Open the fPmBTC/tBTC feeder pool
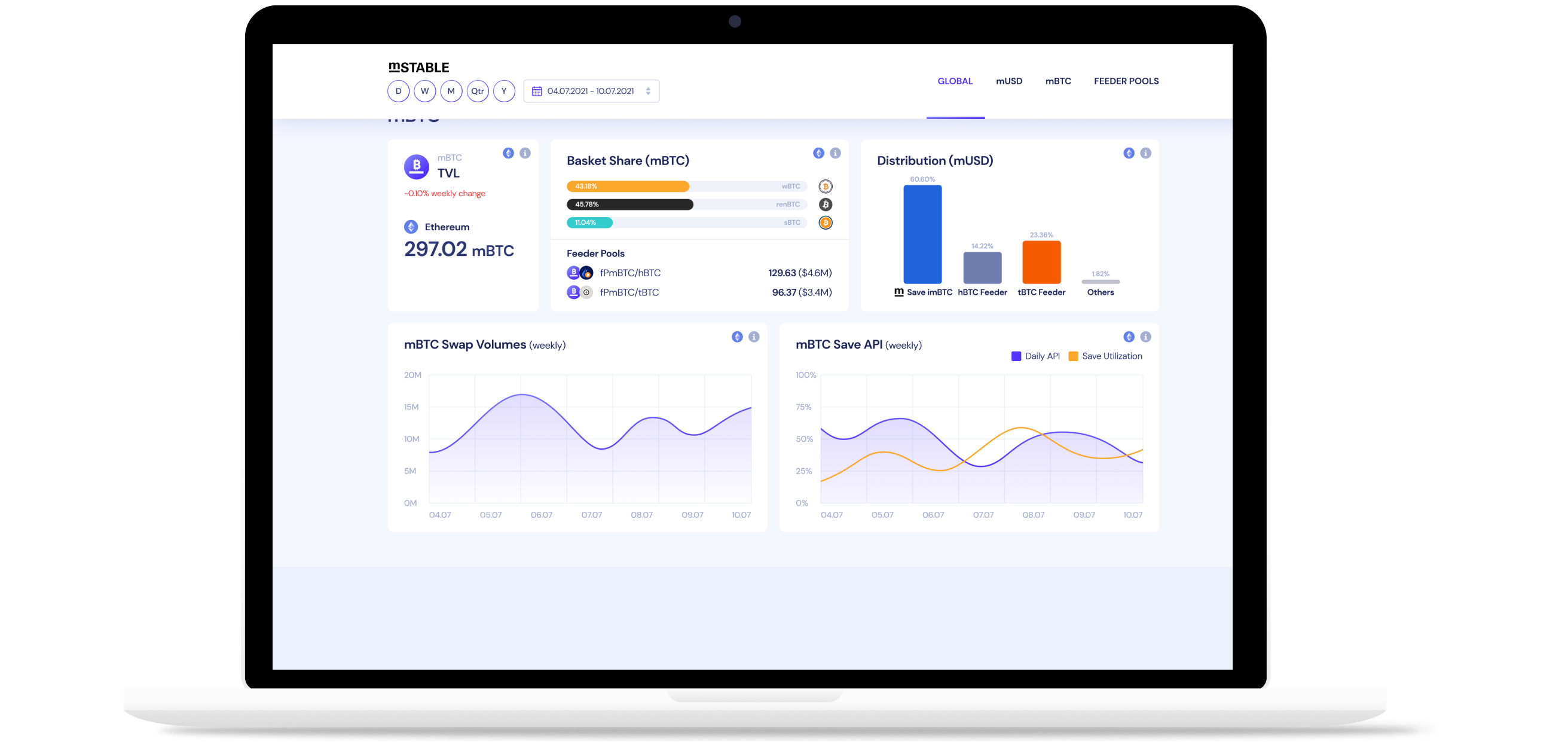 [x=699, y=292]
